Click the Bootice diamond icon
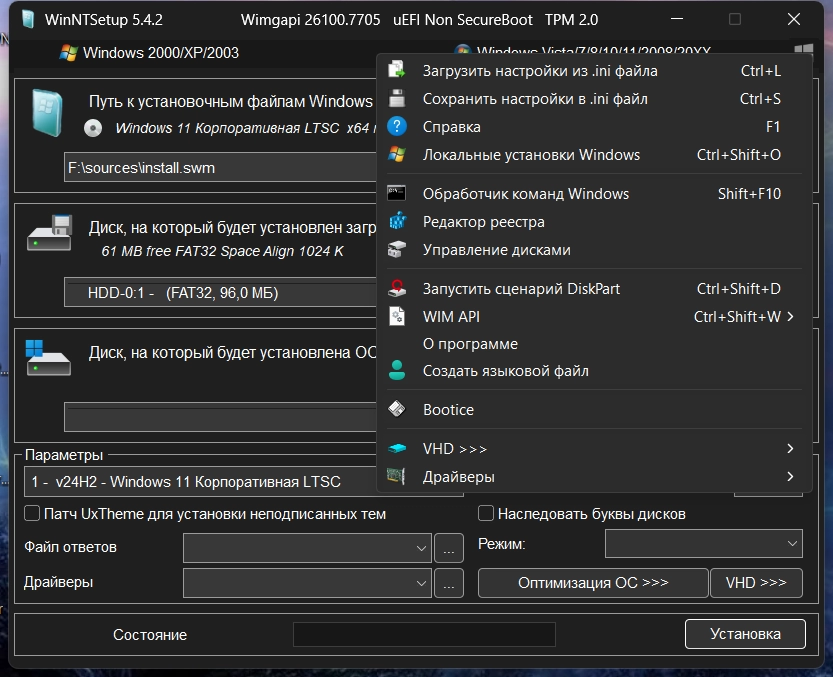The height and width of the screenshot is (677, 833). pos(397,409)
